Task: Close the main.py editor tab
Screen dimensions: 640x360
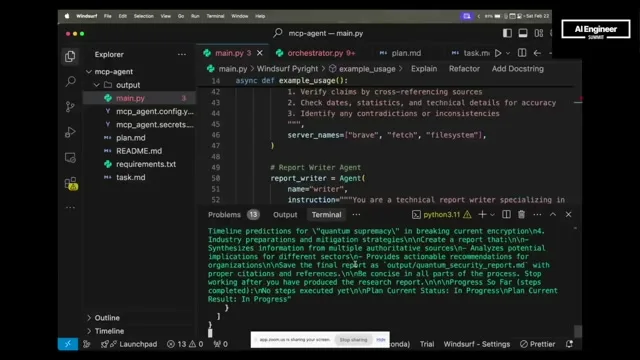Action: (x=260, y=53)
